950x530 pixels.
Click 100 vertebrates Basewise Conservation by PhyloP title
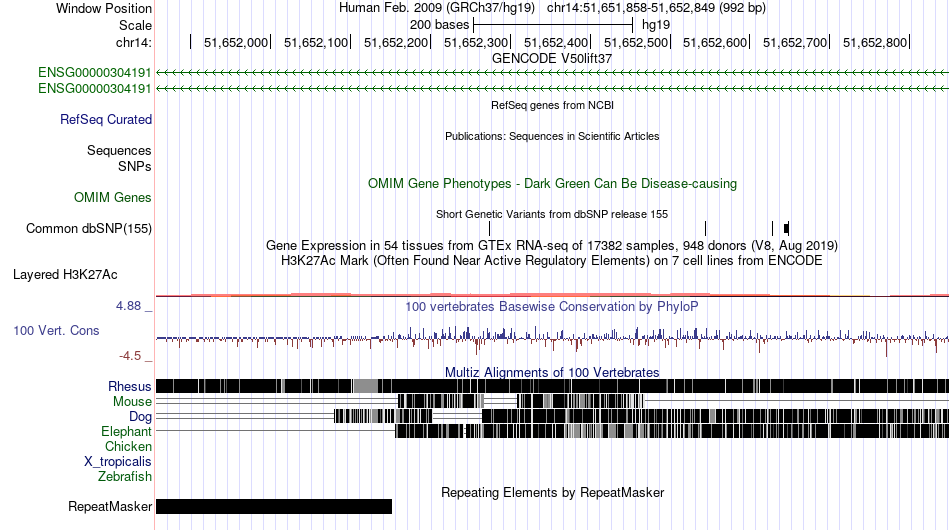point(552,306)
